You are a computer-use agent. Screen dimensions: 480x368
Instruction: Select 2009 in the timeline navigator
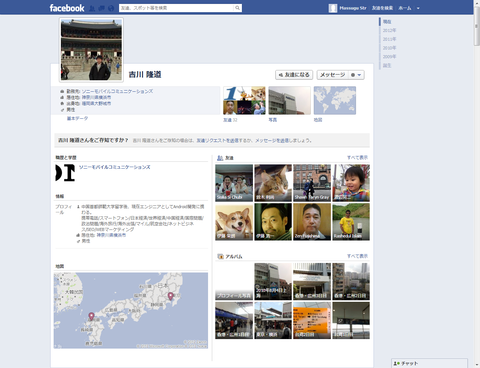point(389,57)
